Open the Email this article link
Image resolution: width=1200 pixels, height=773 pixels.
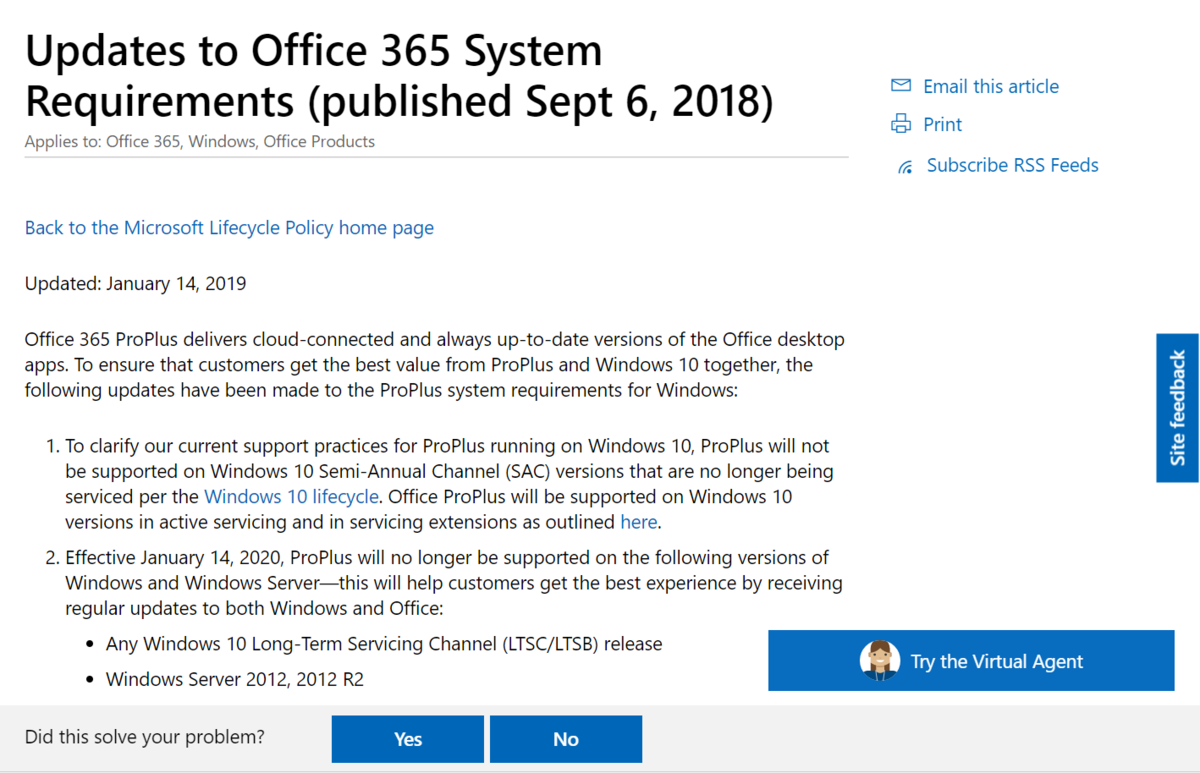pyautogui.click(x=991, y=86)
